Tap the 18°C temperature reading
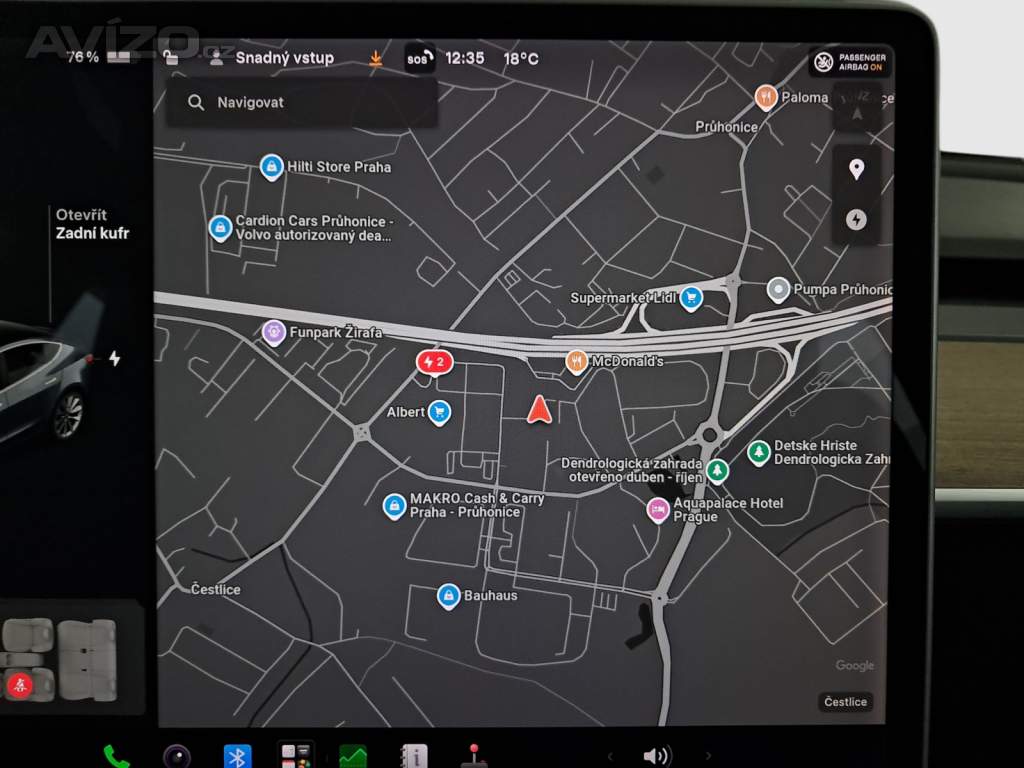This screenshot has height=768, width=1024. 521,59
